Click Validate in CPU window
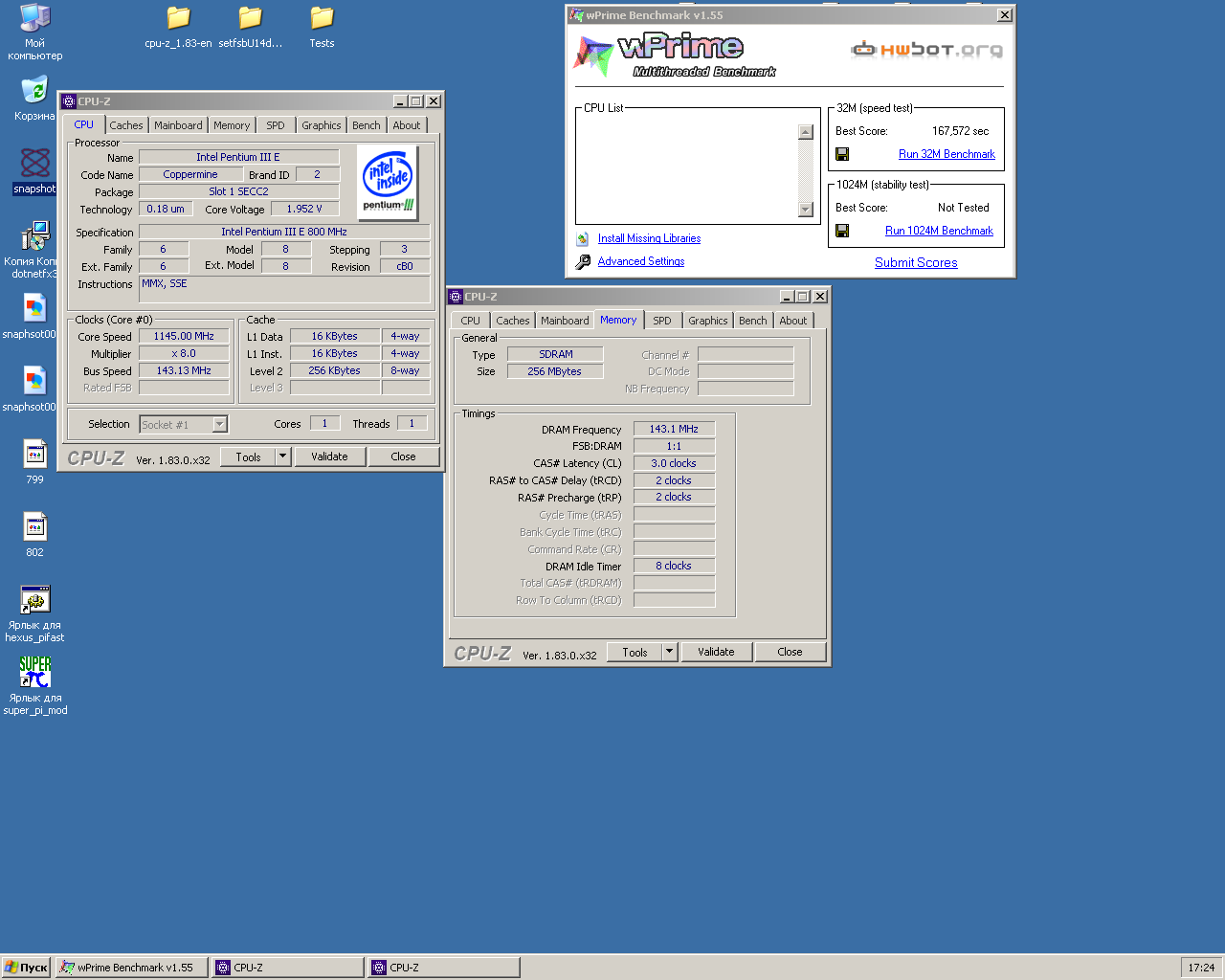The image size is (1225, 980). pos(329,457)
